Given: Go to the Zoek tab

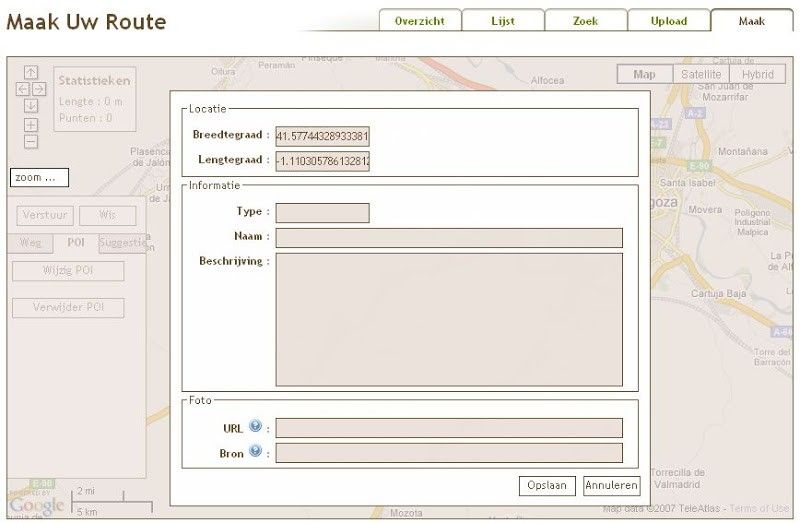Looking at the screenshot, I should tap(586, 21).
